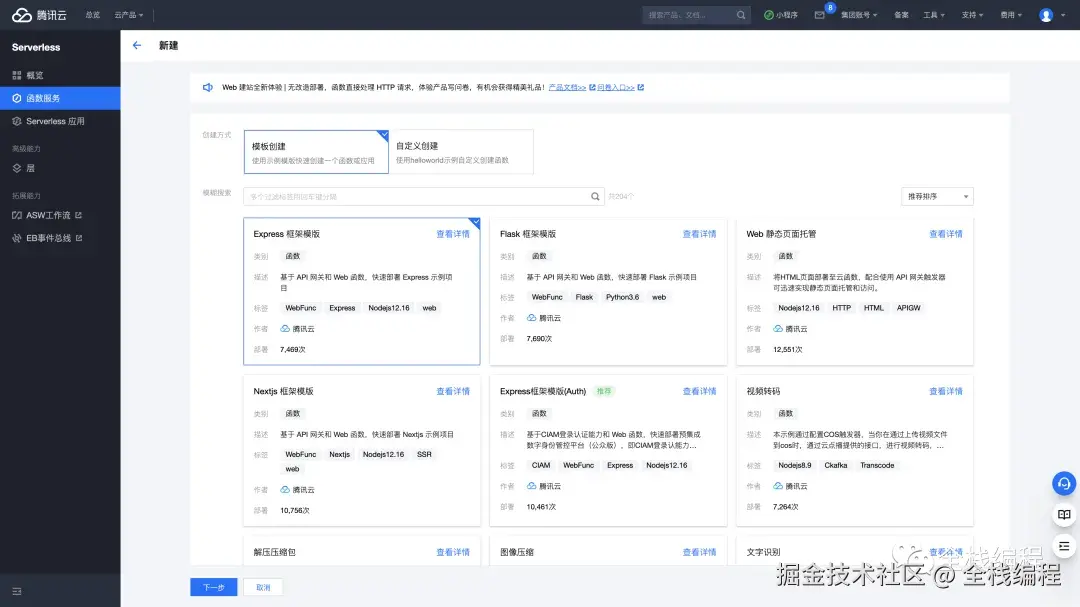Open the floating customer service chat icon

pos(1063,483)
